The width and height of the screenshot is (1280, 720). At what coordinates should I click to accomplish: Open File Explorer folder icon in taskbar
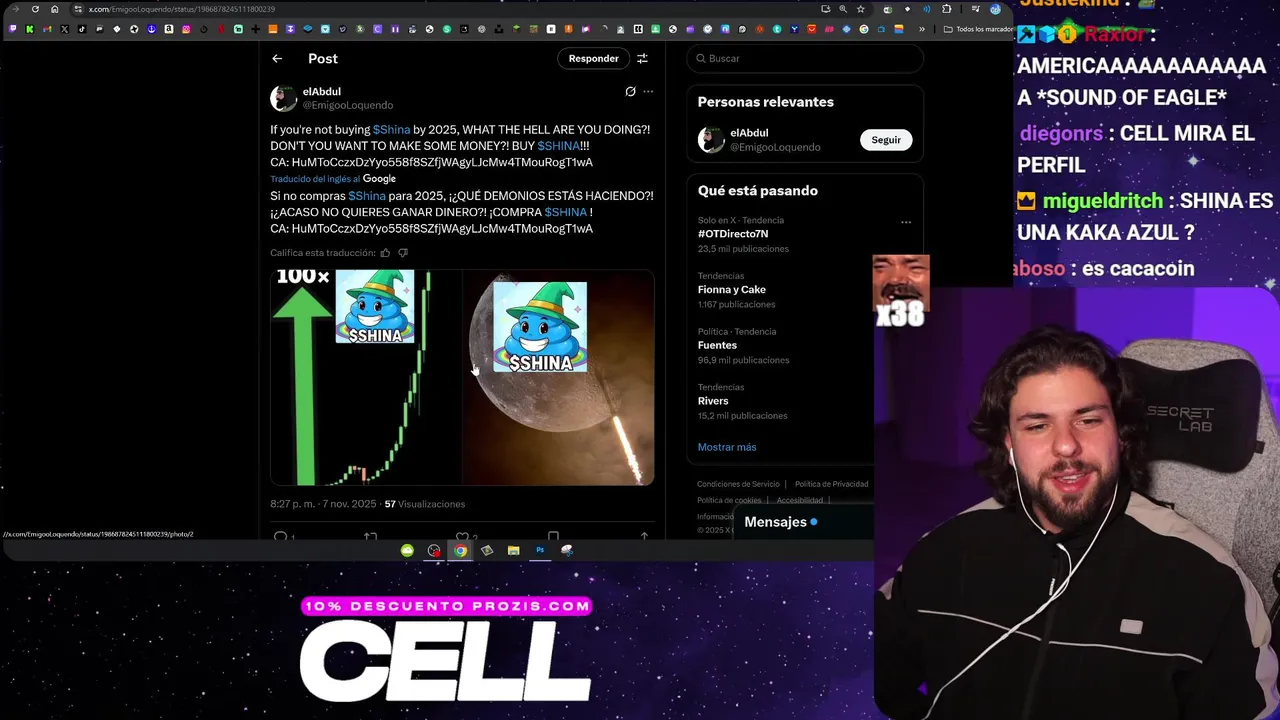tap(513, 550)
